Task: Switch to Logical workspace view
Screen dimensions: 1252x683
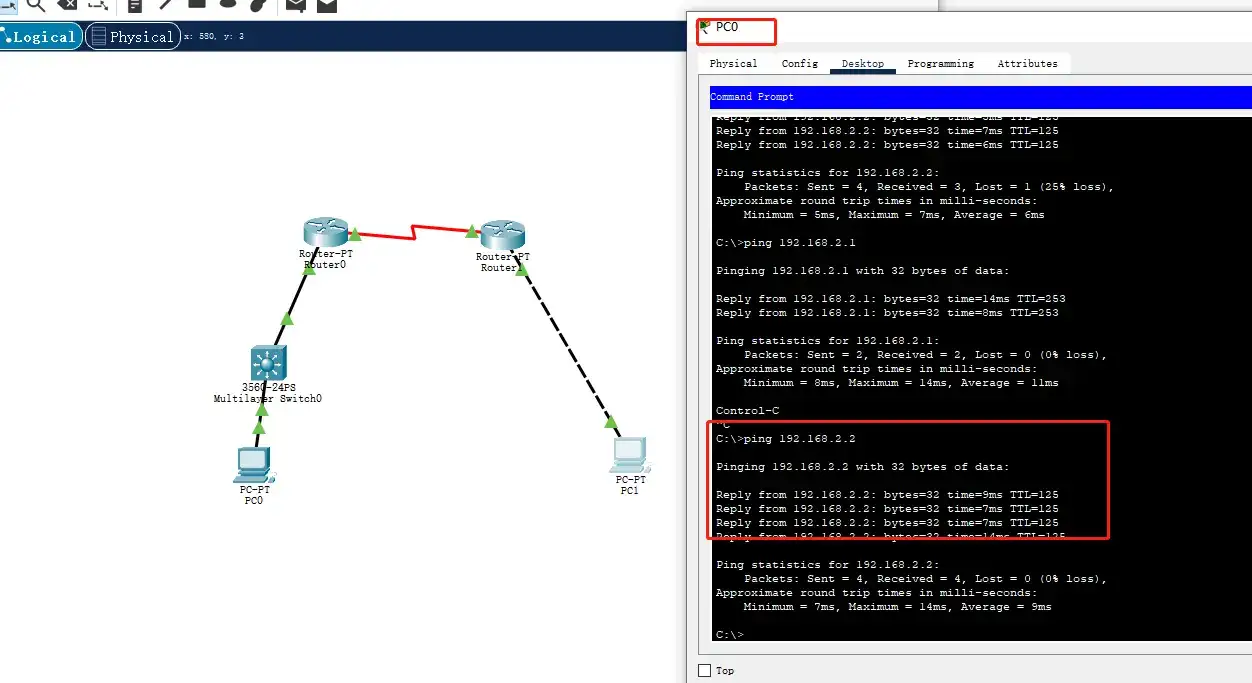Action: point(39,37)
